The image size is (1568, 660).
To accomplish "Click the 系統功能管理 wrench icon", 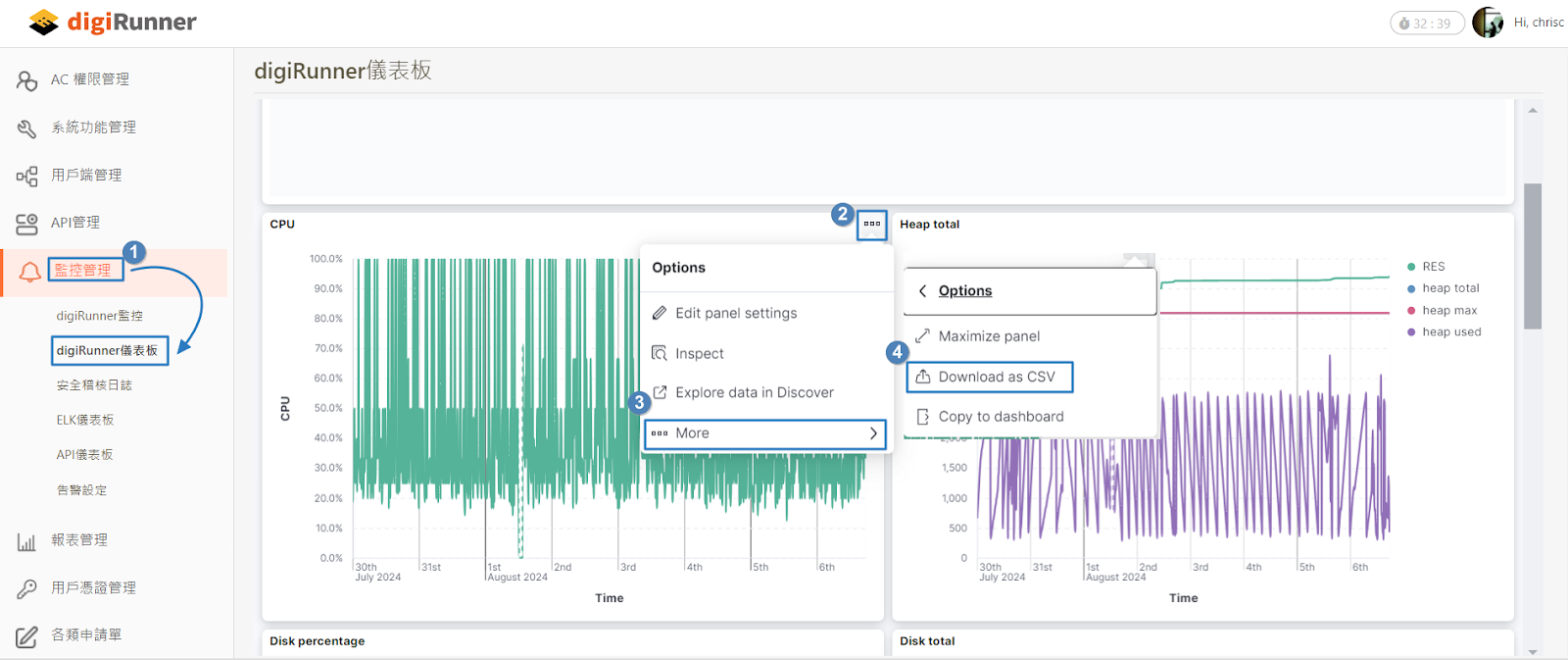I will (26, 128).
